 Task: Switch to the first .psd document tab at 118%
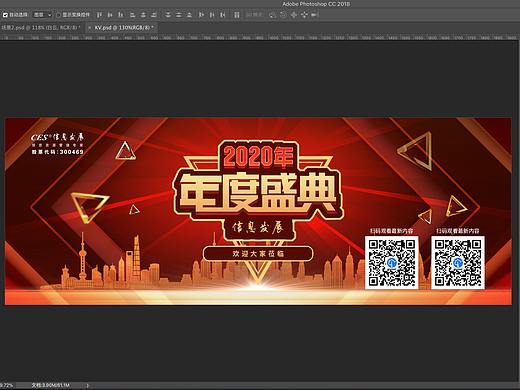[41, 28]
